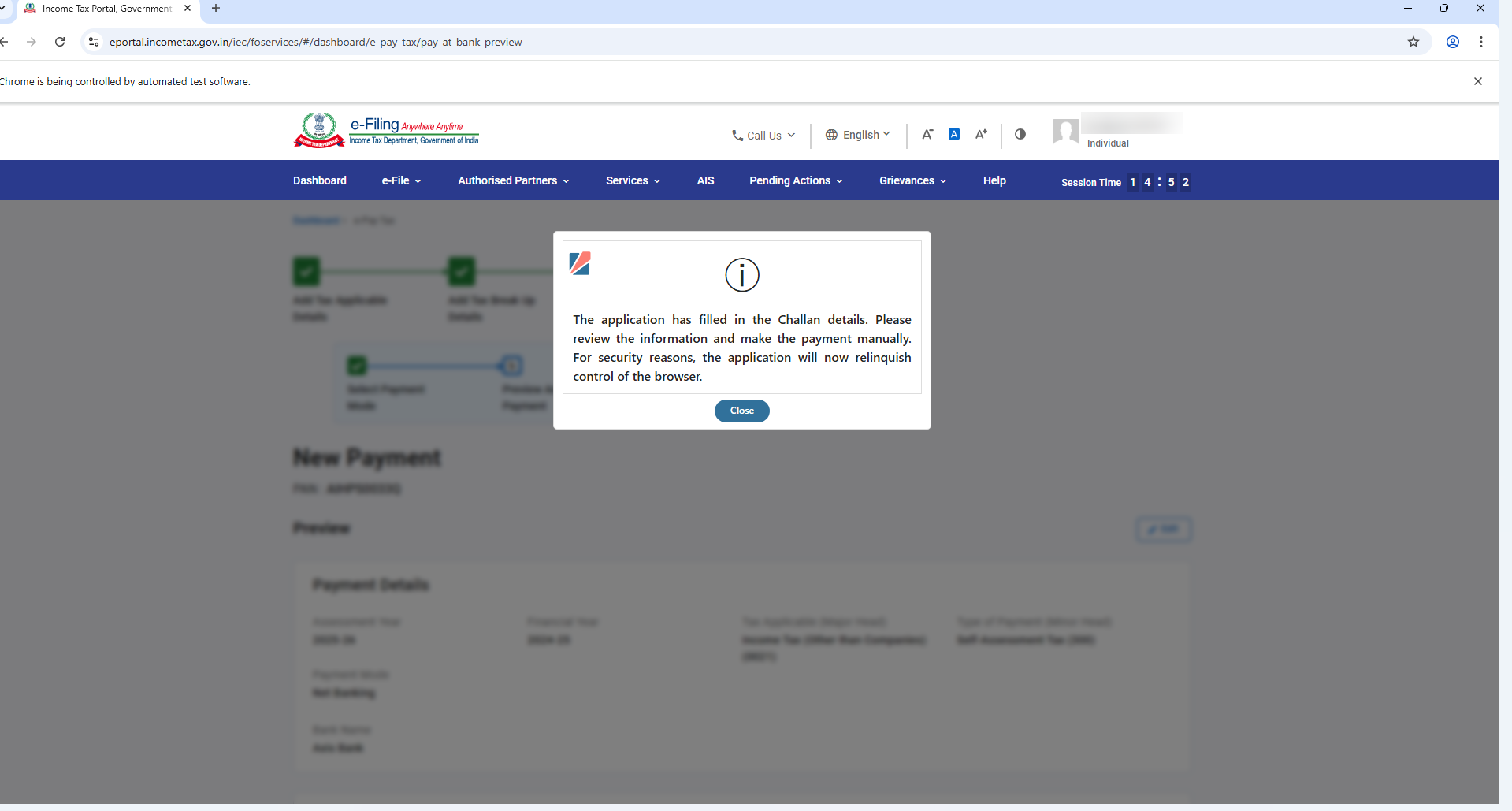Viewport: 1512px width, 811px height.
Task: Click the user profile avatar
Action: click(1065, 132)
